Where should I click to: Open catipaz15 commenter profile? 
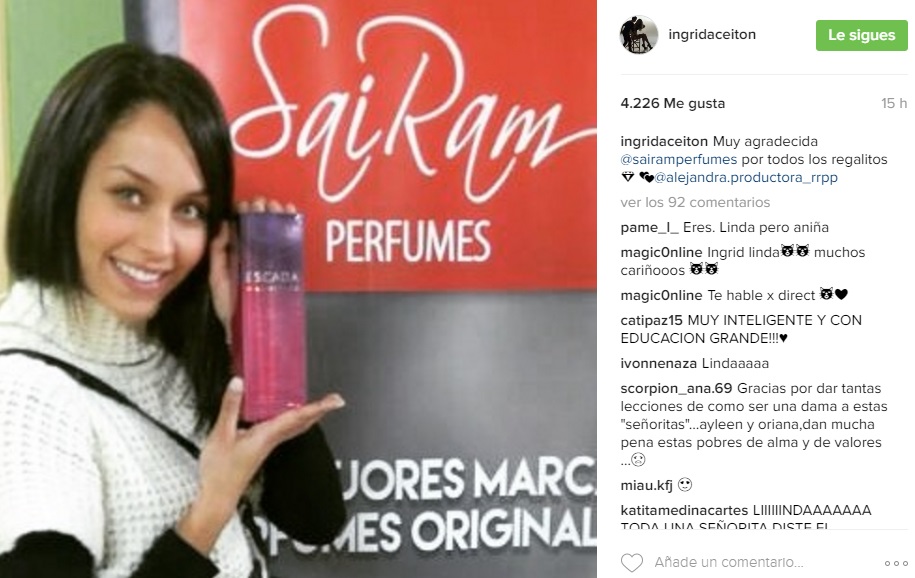pyautogui.click(x=651, y=320)
